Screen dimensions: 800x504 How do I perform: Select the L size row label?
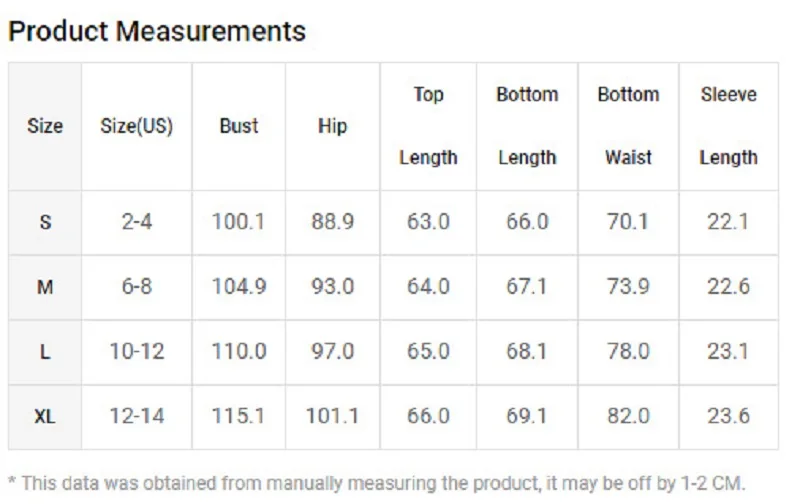coord(45,352)
